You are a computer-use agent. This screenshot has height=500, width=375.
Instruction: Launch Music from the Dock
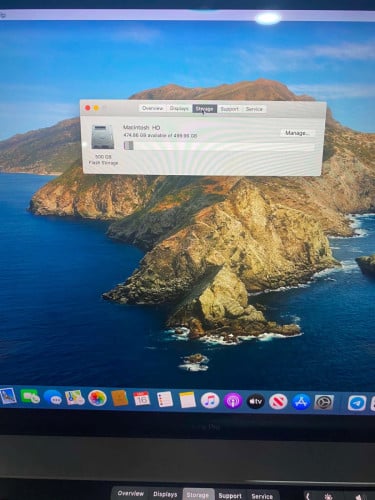click(x=210, y=400)
